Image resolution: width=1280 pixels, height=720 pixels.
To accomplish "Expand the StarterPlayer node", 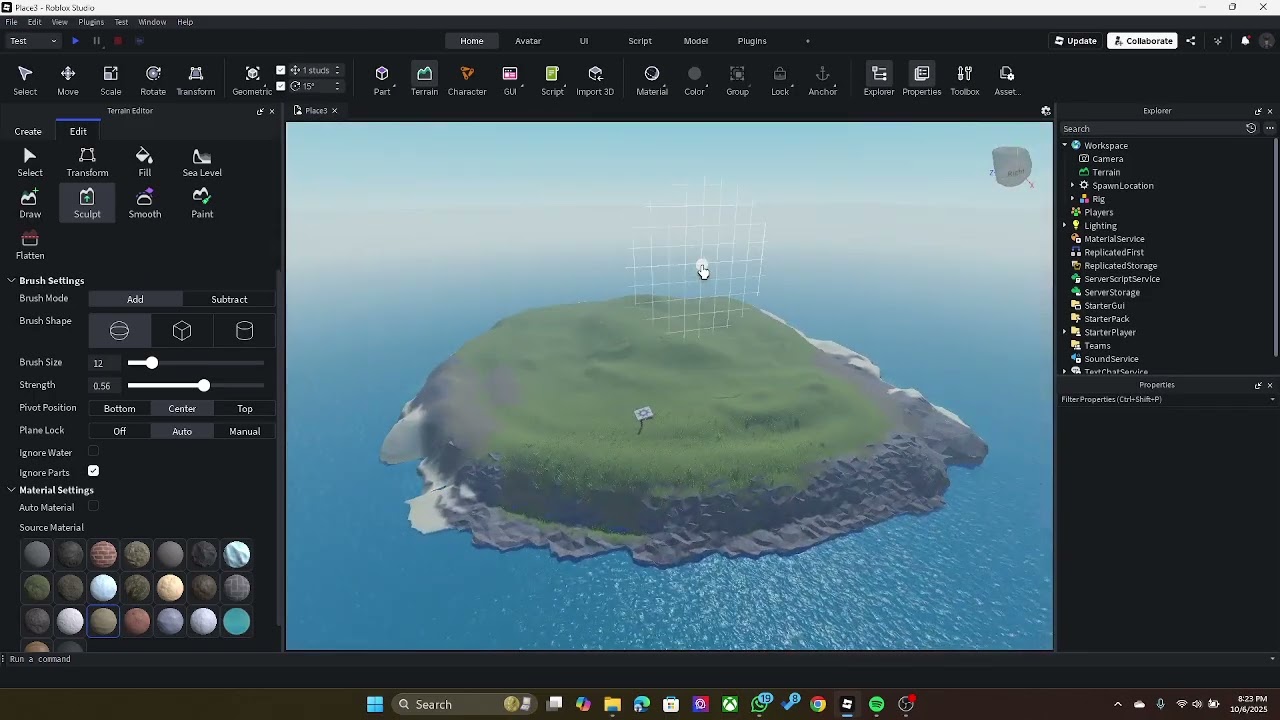I will tap(1065, 332).
